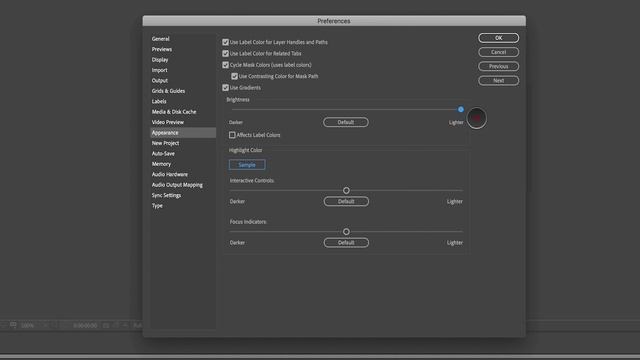The width and height of the screenshot is (640, 360).
Task: Select Previews in the preferences sidebar
Action: [162, 49]
